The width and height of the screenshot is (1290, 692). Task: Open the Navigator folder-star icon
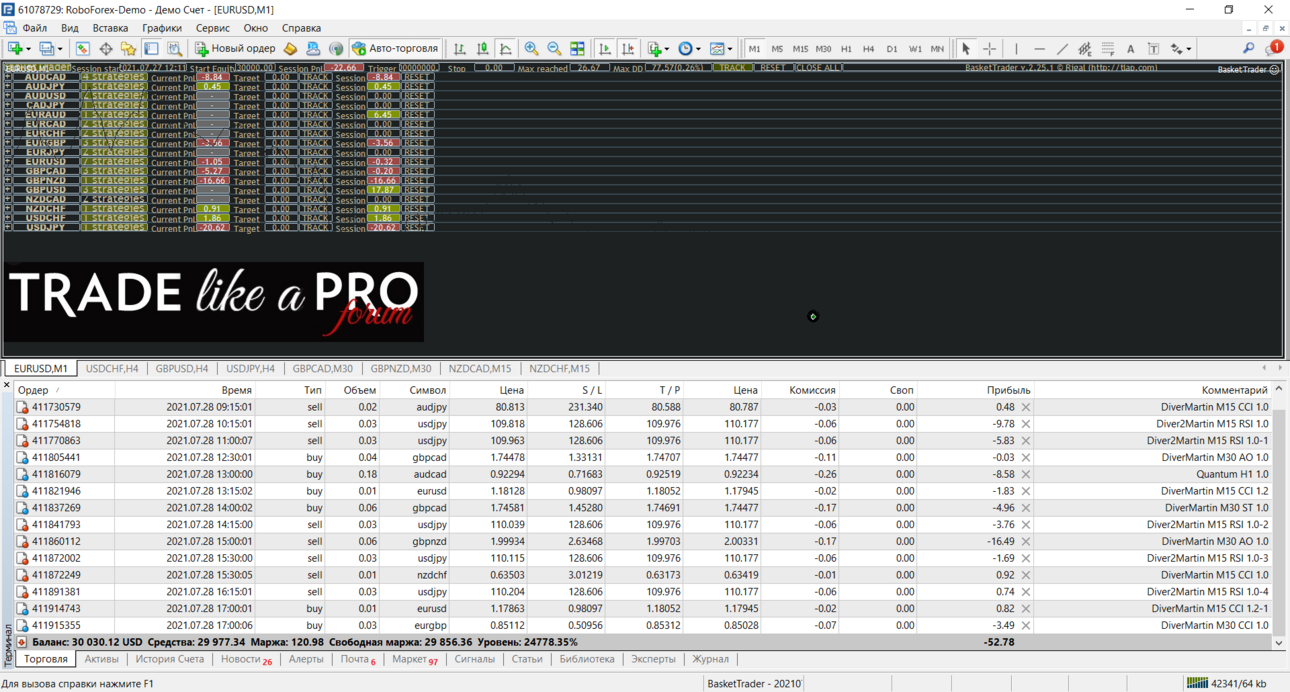click(x=128, y=48)
